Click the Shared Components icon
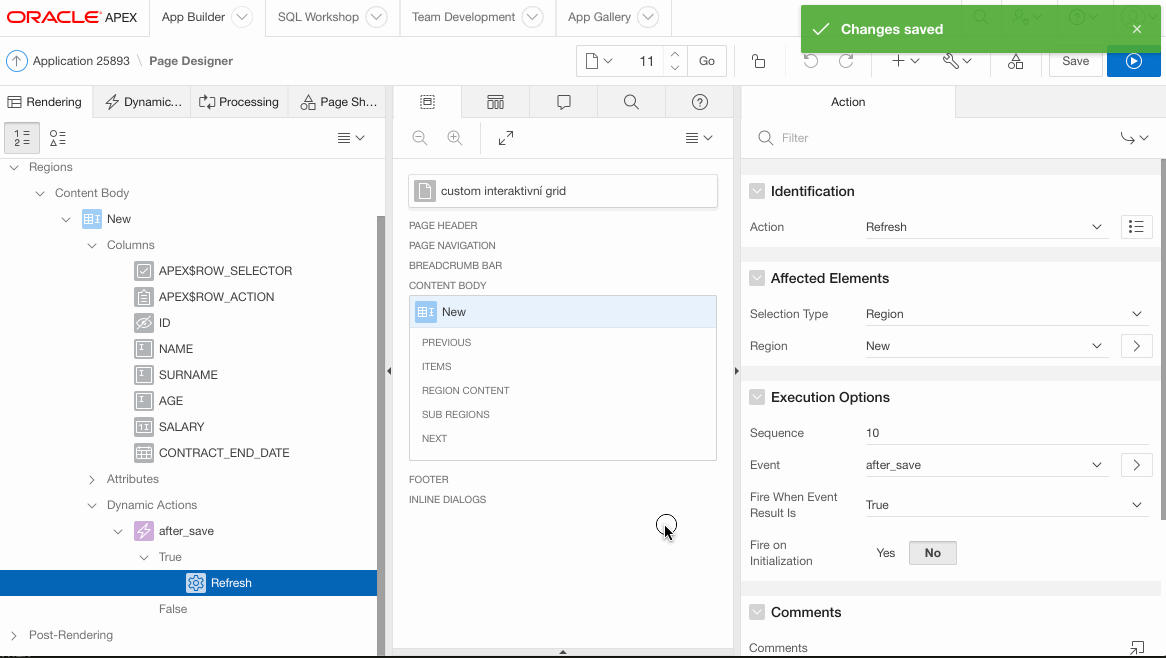Viewport: 1166px width, 658px height. 1015,61
